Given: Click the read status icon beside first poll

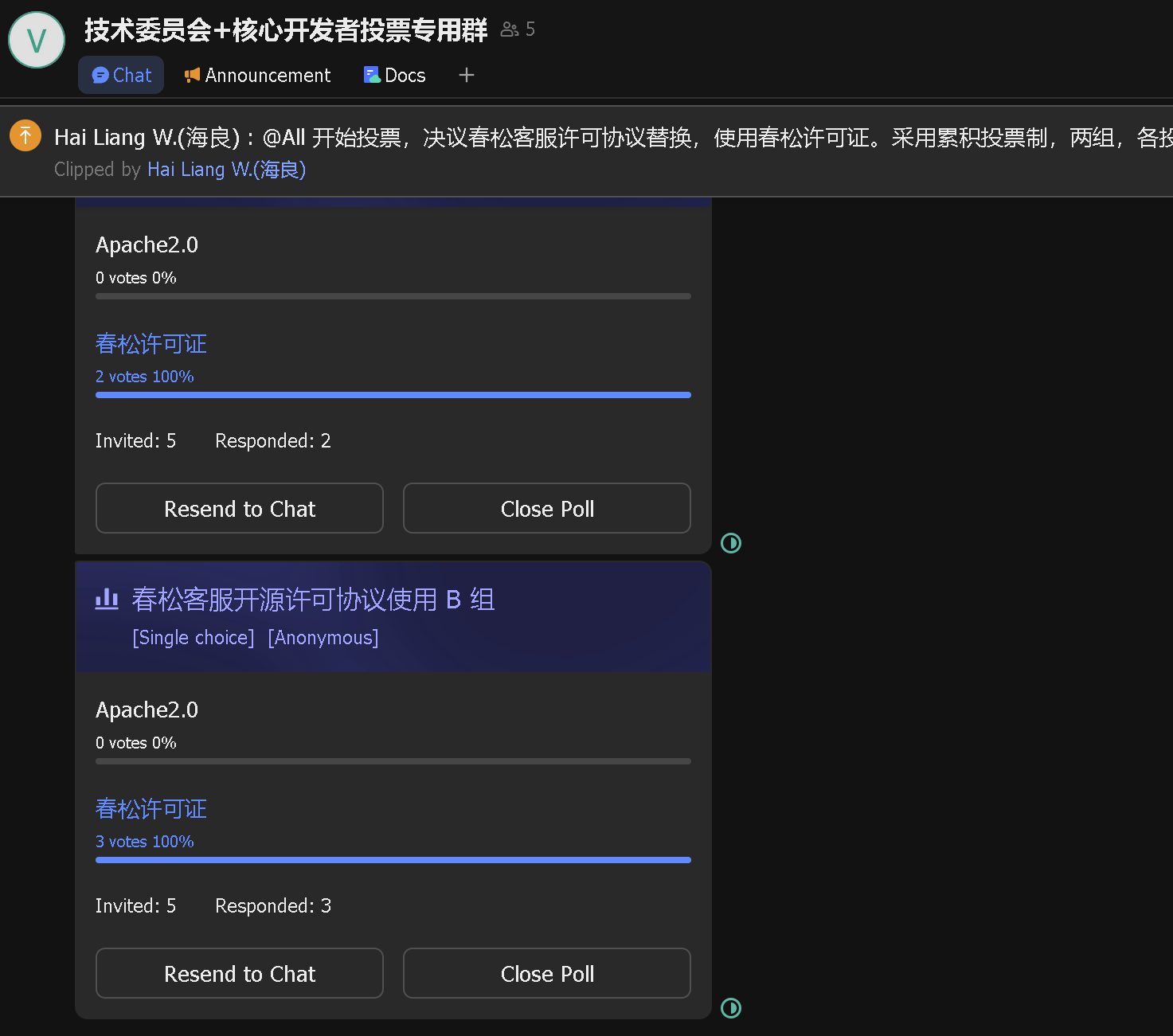Looking at the screenshot, I should (730, 543).
